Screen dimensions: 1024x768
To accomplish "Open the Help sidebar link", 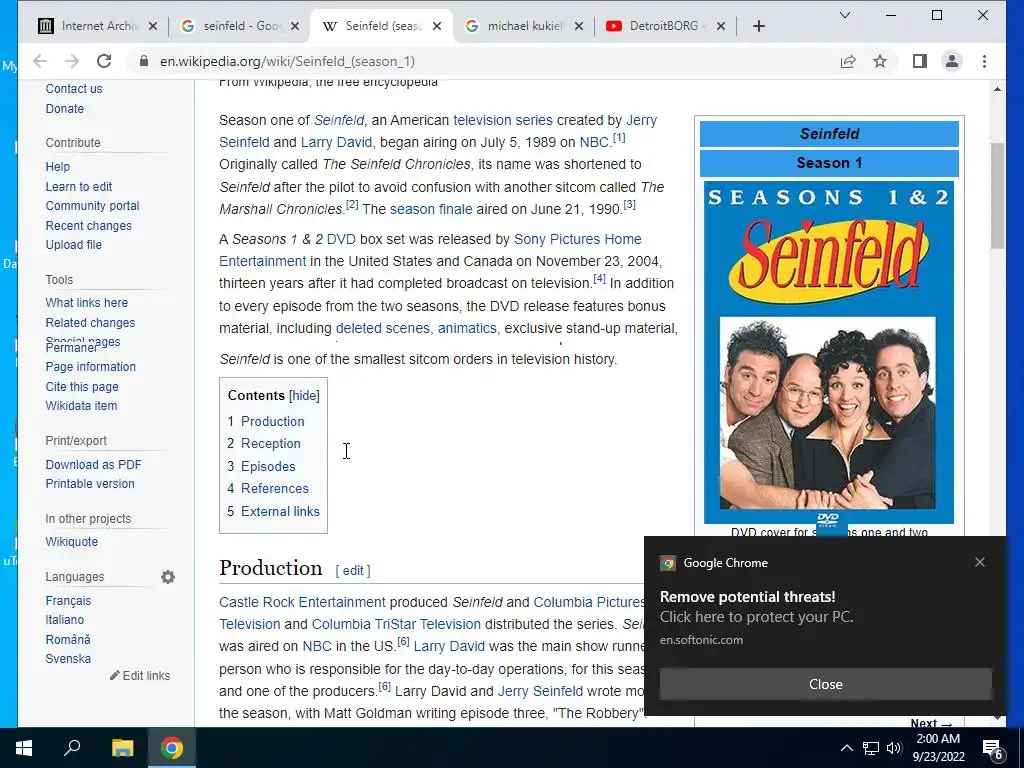I will pos(57,167).
